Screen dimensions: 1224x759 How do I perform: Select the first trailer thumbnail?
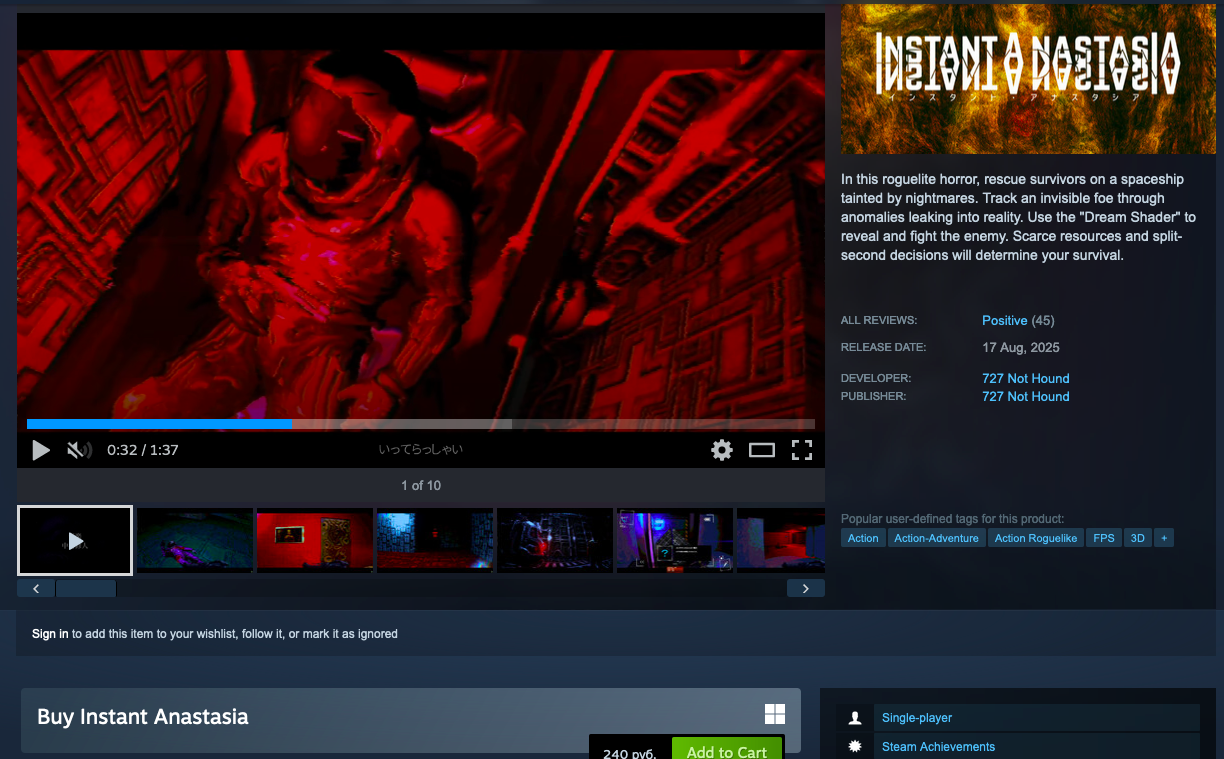75,540
